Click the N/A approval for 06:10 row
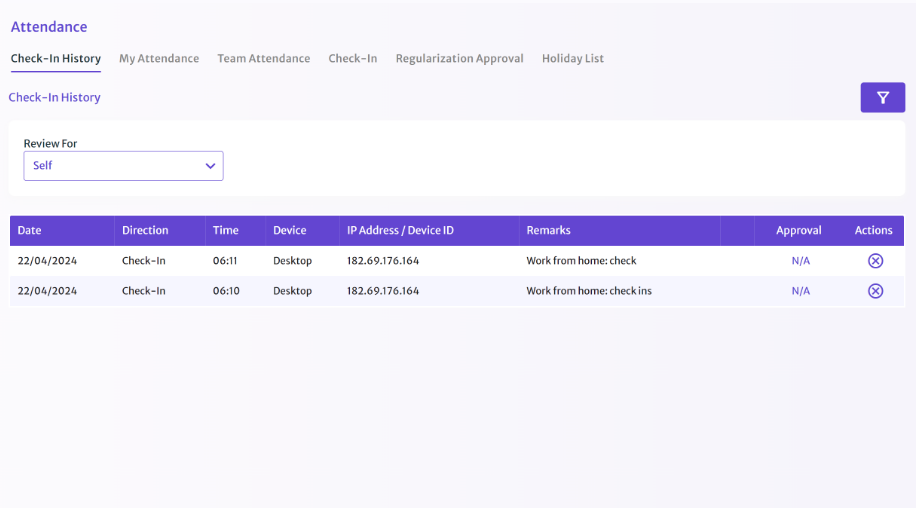Viewport: 916px width, 509px height. coord(800,291)
